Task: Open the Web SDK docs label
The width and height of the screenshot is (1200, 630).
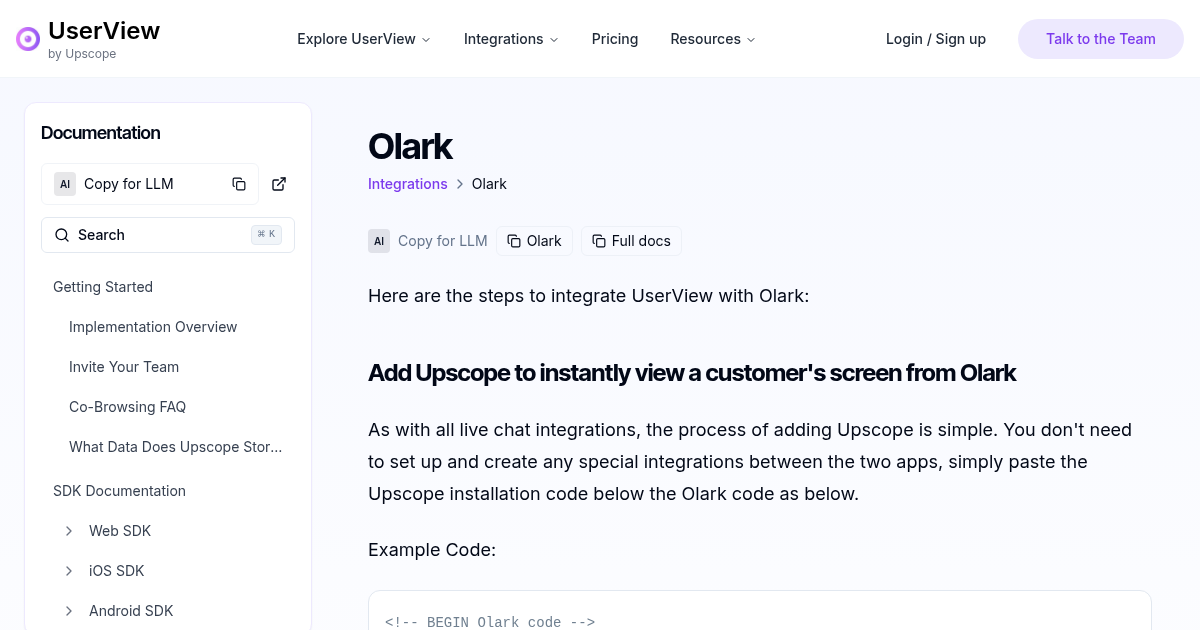Action: 120,531
